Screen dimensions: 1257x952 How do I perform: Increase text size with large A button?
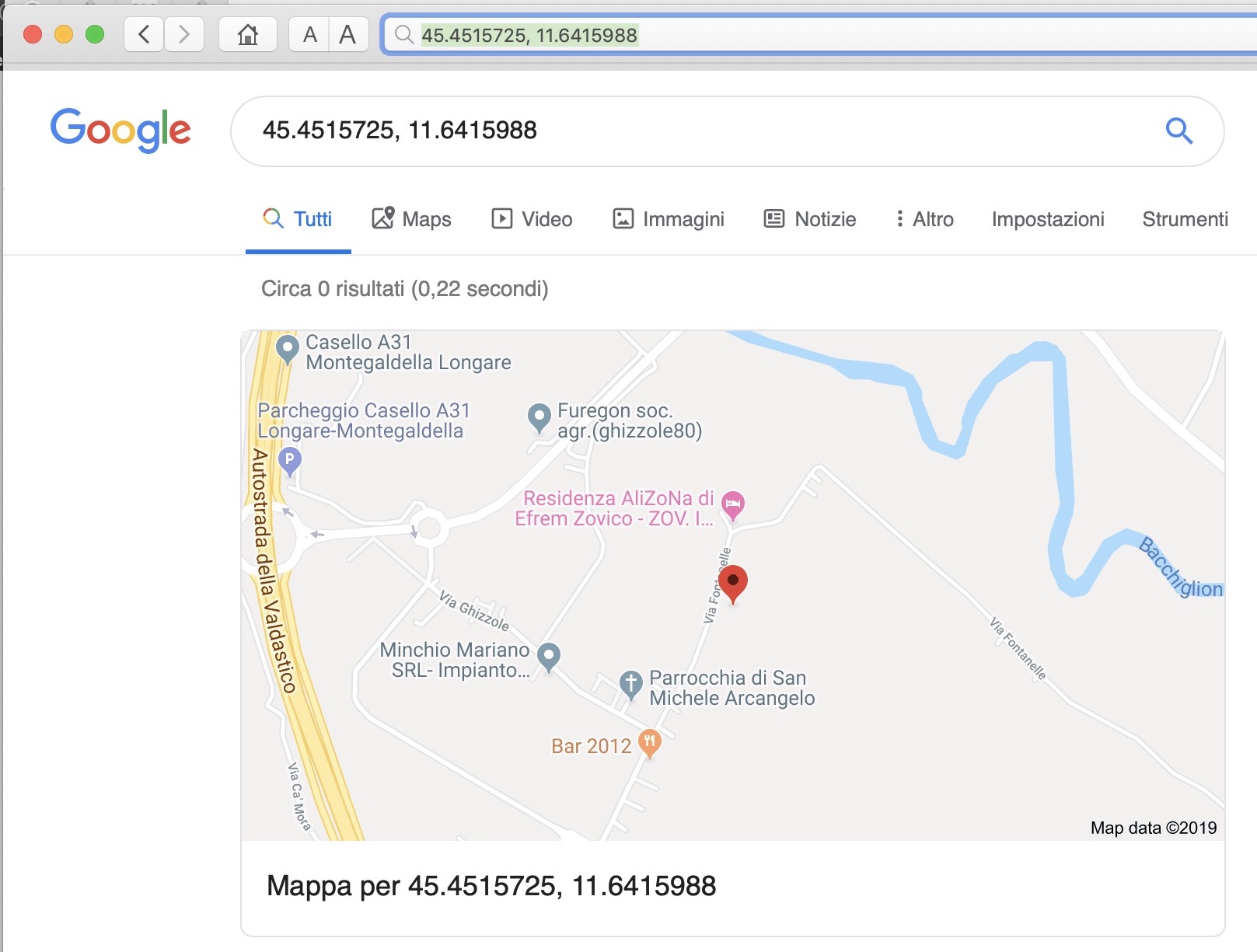348,34
